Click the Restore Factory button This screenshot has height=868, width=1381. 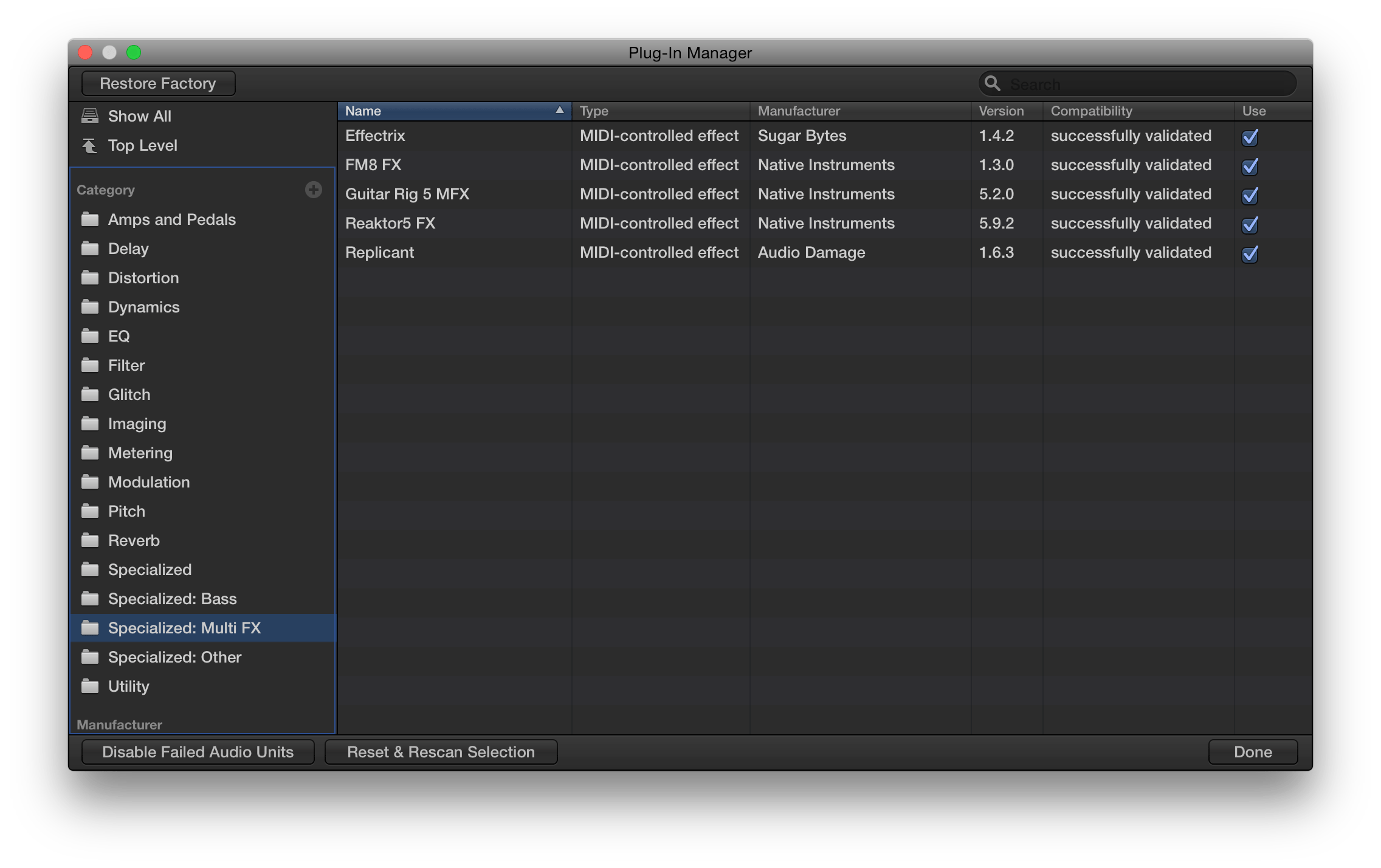[x=158, y=83]
